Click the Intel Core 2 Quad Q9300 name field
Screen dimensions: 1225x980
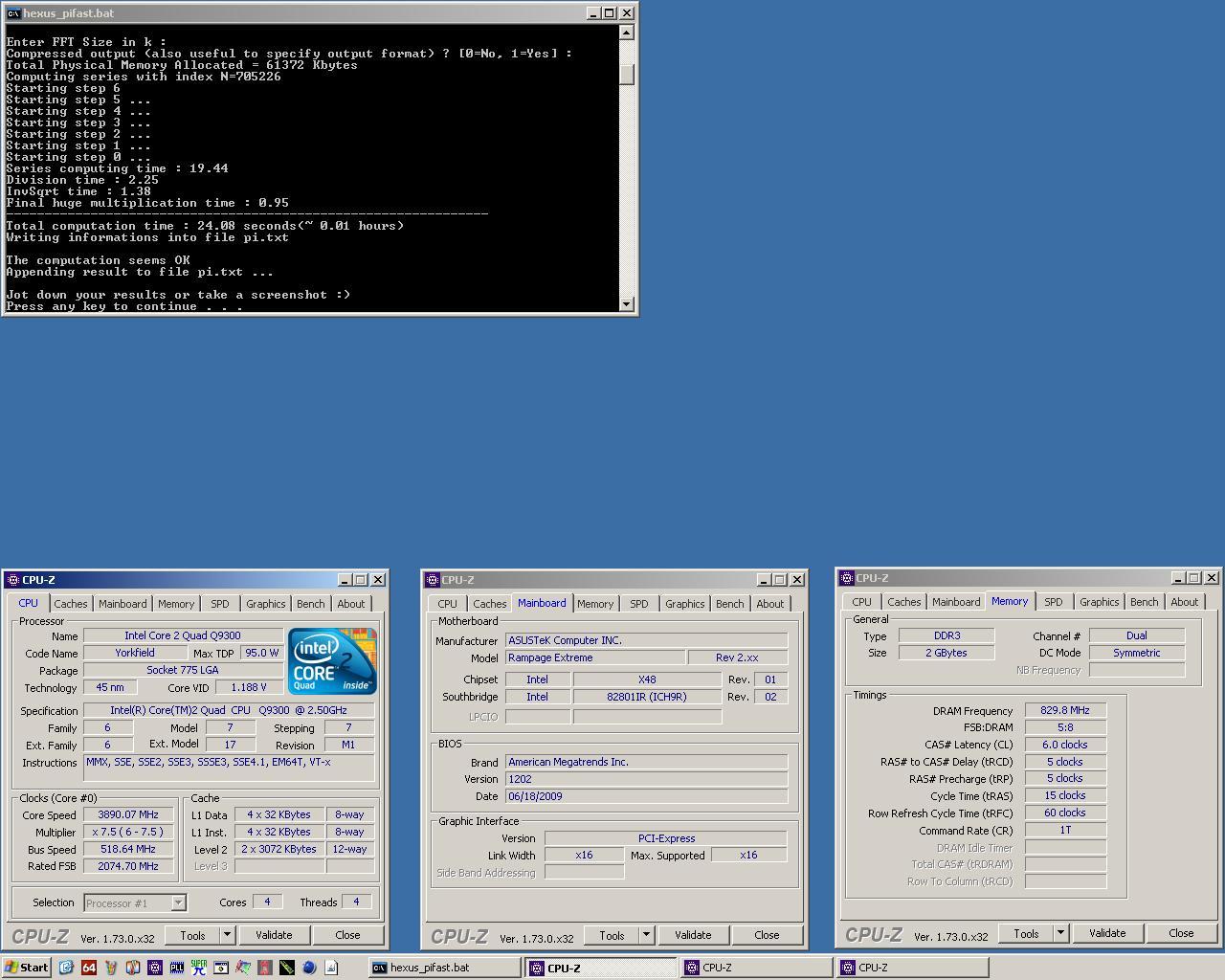tap(183, 635)
